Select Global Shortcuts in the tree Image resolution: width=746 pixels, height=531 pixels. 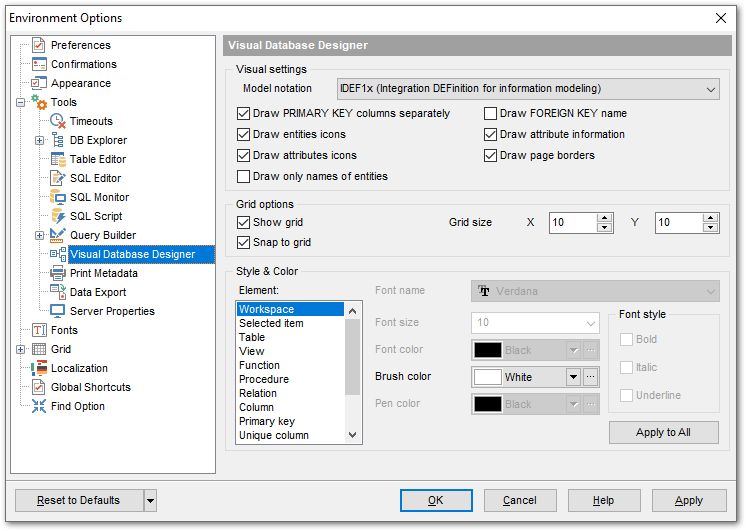91,387
